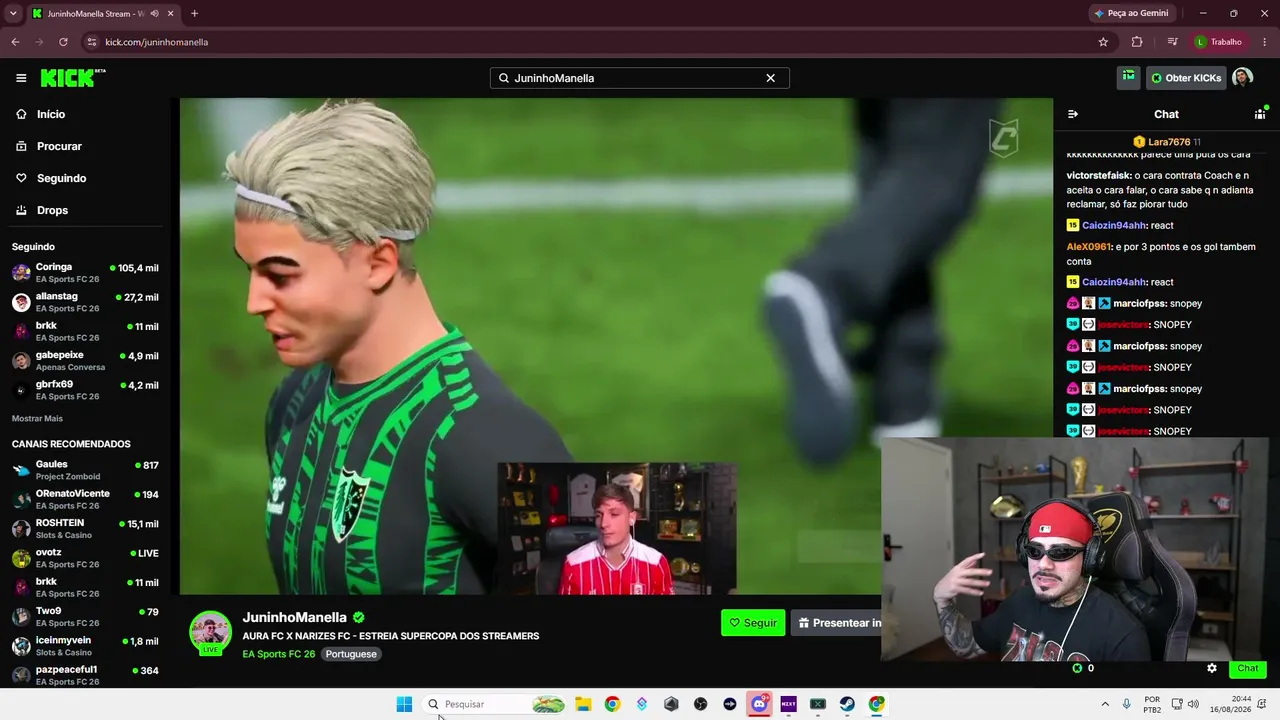The width and height of the screenshot is (1280, 720).
Task: Click the KICK logo
Action: [x=73, y=78]
